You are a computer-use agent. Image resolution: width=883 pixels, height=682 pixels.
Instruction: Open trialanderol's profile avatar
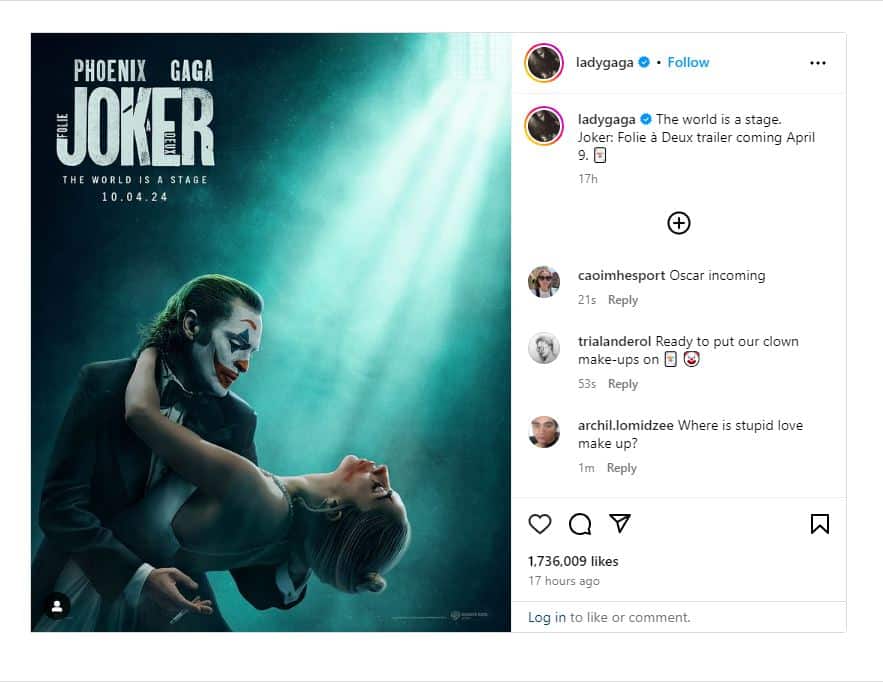coord(544,348)
